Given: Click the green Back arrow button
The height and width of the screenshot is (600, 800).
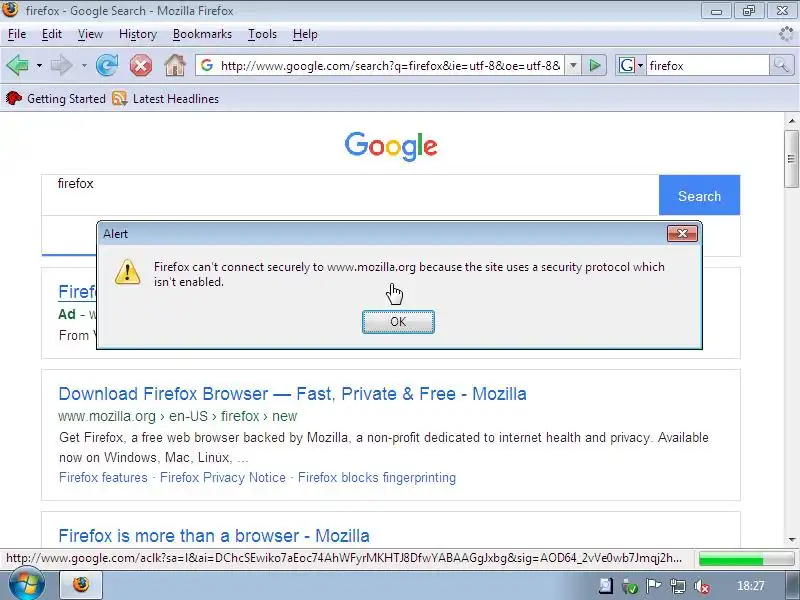Looking at the screenshot, I should click(17, 65).
